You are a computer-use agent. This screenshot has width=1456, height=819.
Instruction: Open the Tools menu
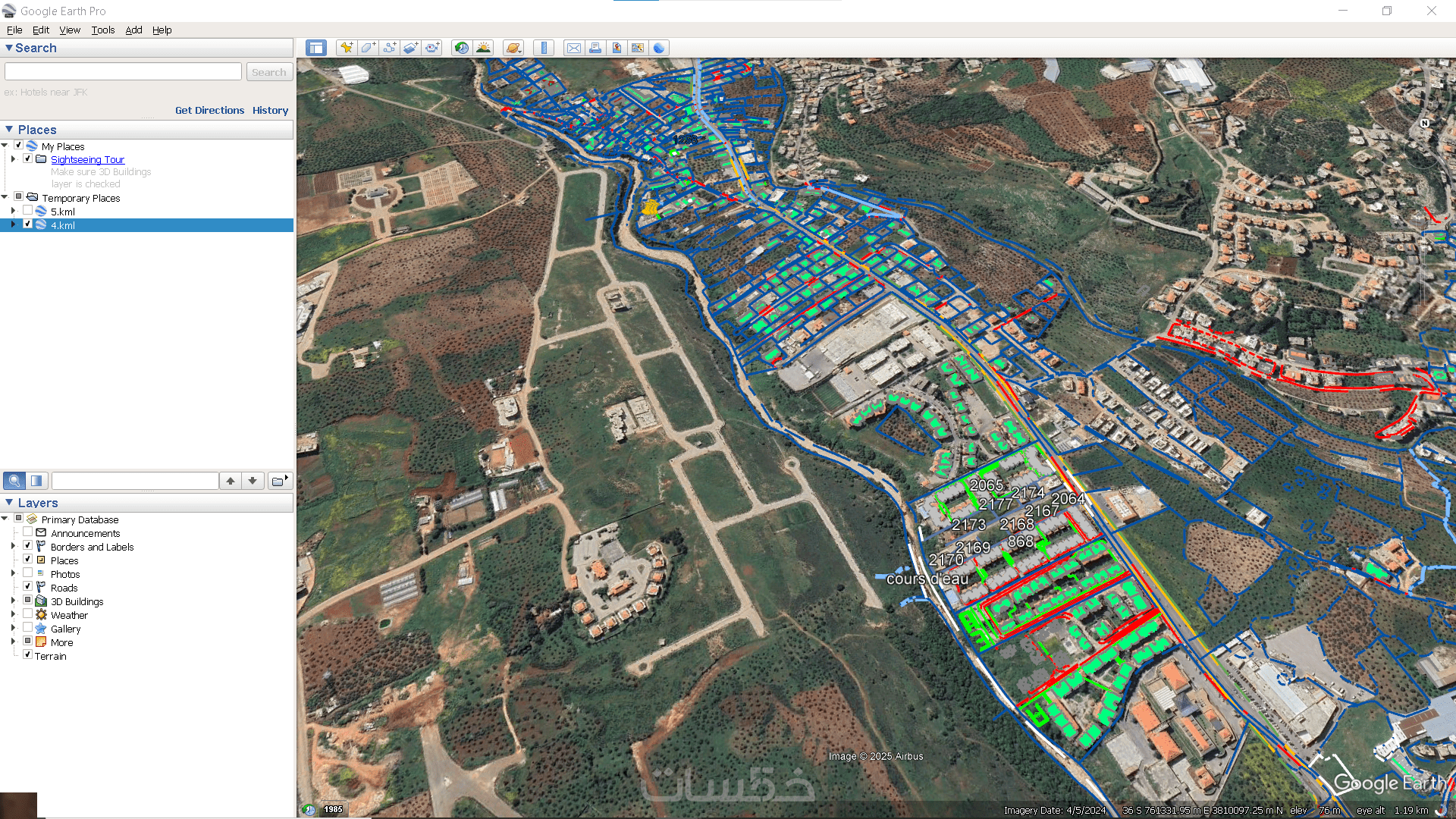(x=102, y=30)
